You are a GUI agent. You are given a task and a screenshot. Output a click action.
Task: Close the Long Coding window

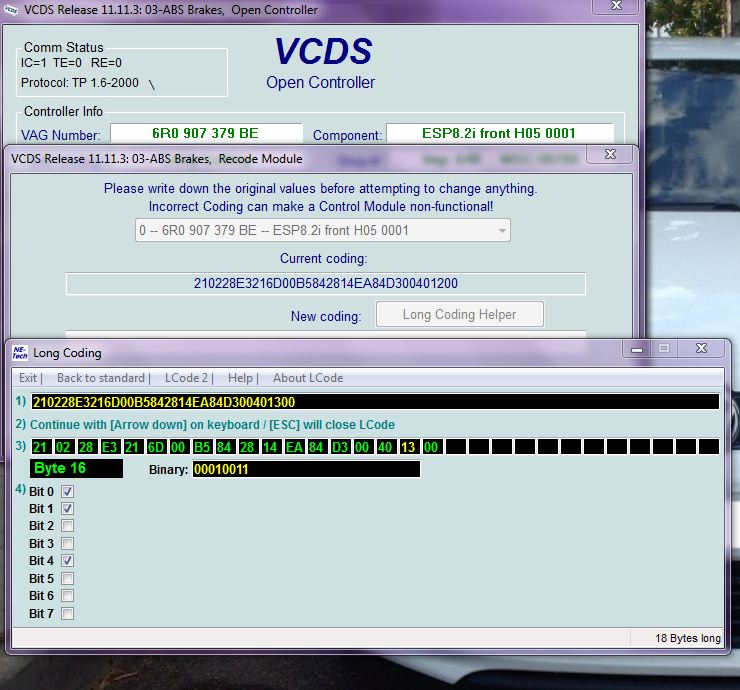(701, 348)
